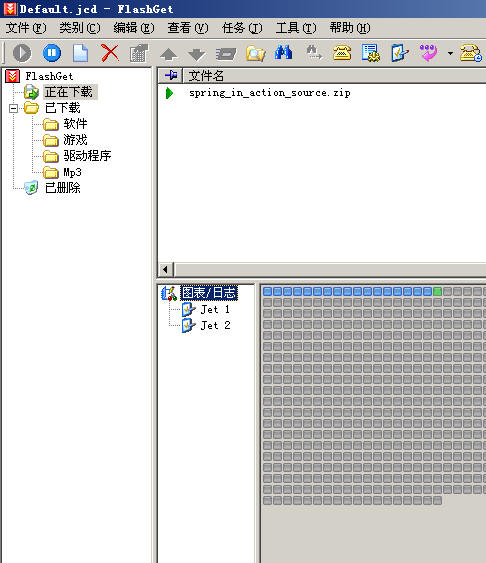Select the 已删除 recycle category
The width and height of the screenshot is (486, 563).
pyautogui.click(x=62, y=188)
